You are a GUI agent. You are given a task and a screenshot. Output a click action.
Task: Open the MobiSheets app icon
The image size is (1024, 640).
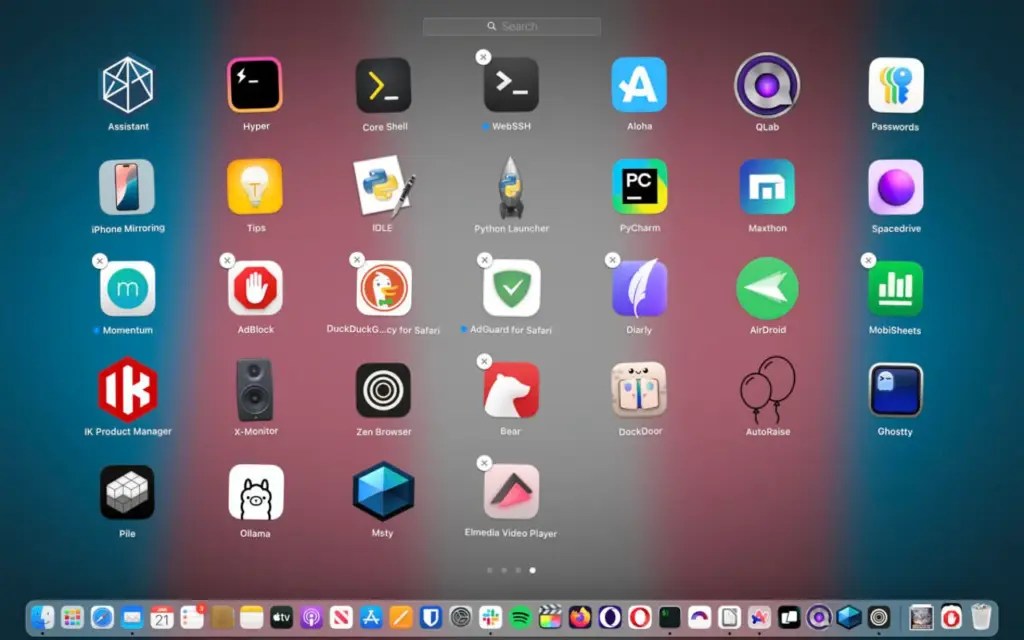coord(895,289)
